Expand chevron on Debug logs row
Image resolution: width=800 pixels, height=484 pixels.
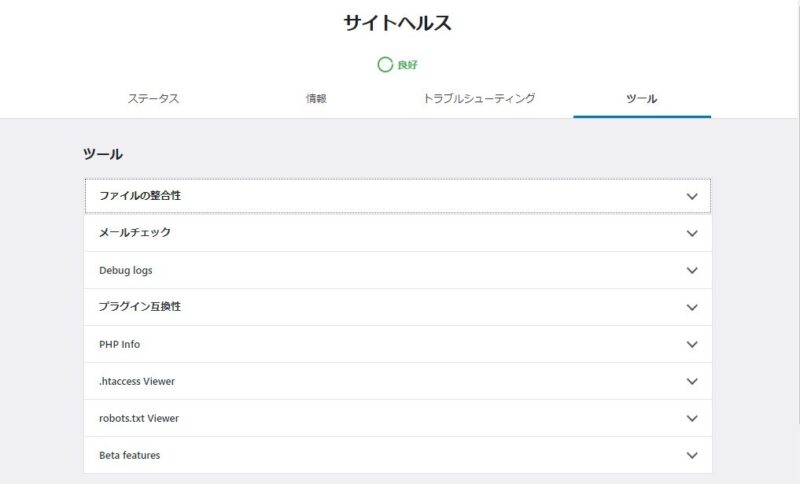[x=692, y=270]
